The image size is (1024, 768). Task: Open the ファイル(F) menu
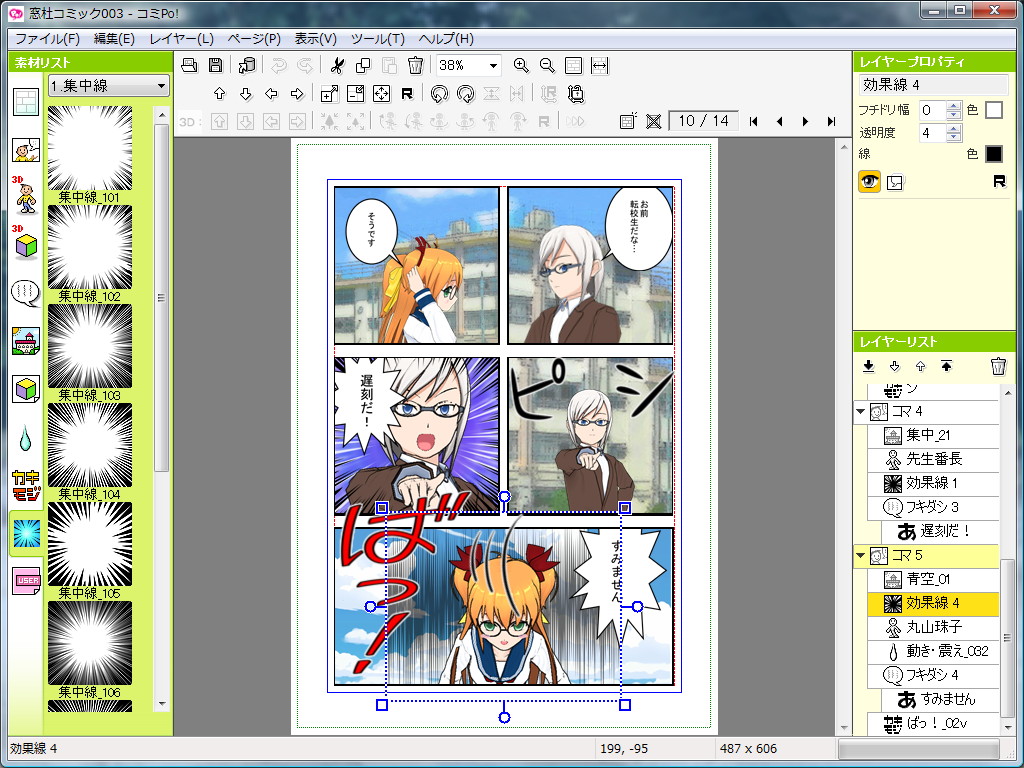pos(47,39)
